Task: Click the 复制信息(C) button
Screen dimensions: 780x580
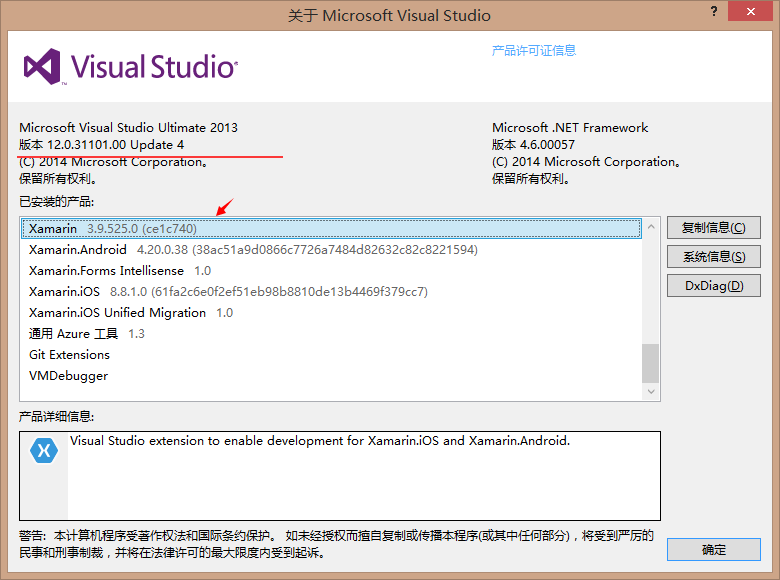Action: (713, 228)
